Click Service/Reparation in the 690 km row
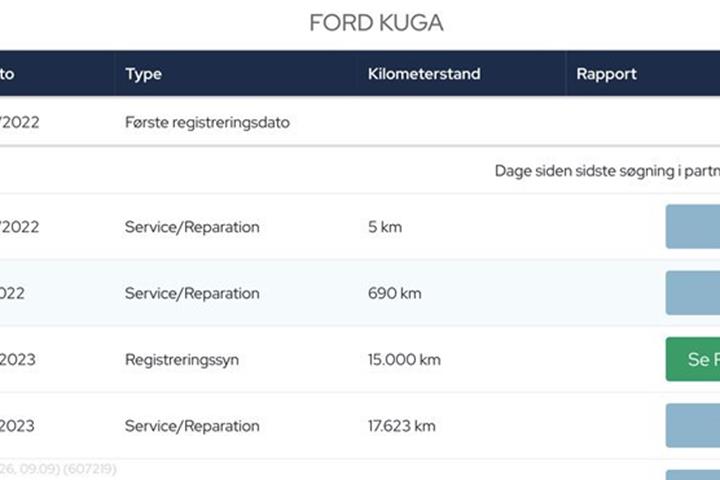The image size is (720, 480). point(192,293)
